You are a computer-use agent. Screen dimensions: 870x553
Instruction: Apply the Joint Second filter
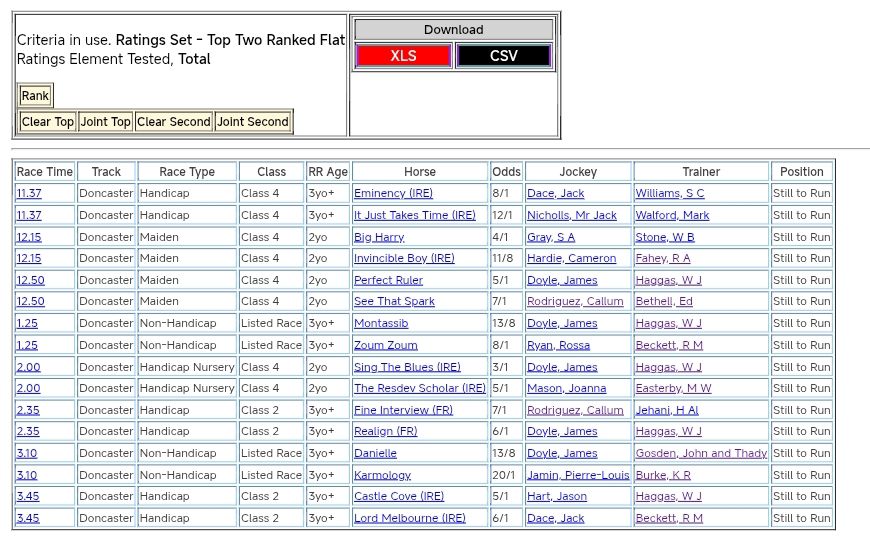253,122
